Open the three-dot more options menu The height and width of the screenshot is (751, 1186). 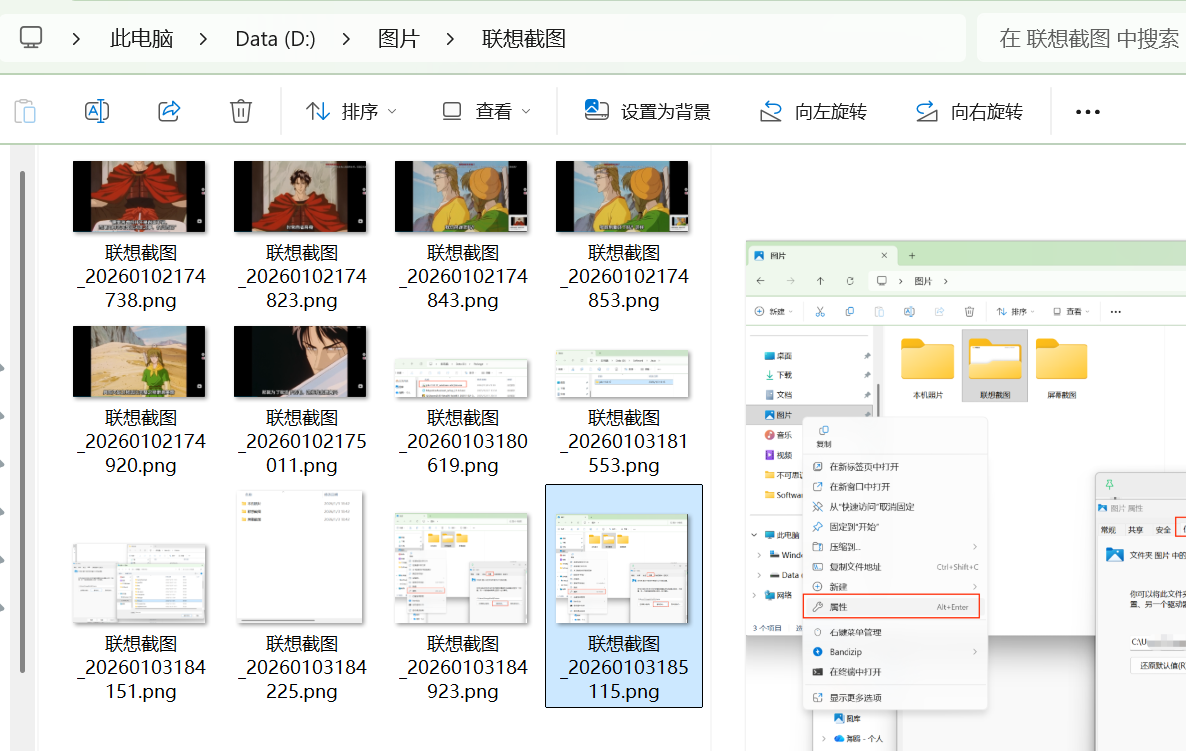click(x=1088, y=112)
